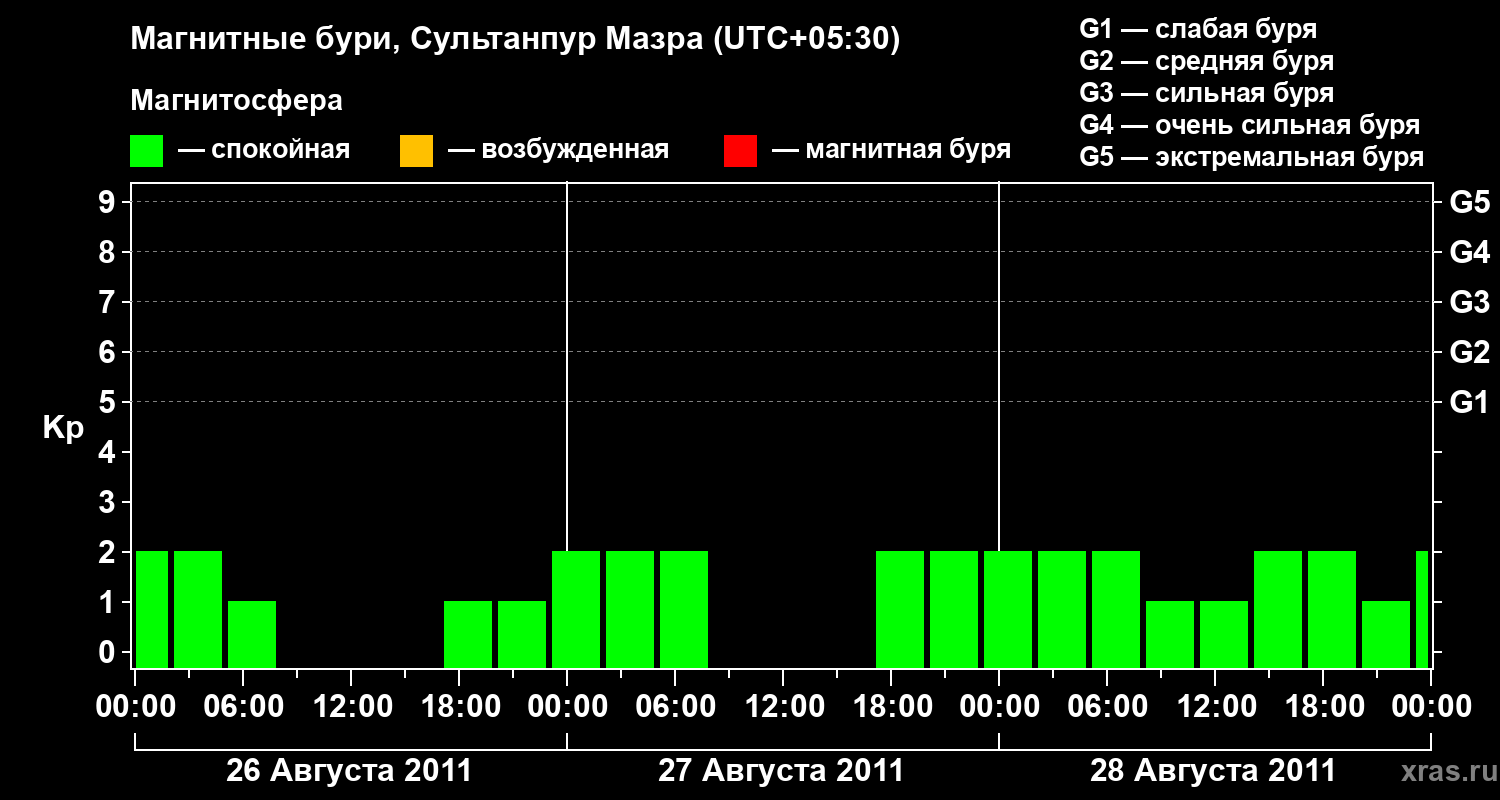The width and height of the screenshot is (1500, 800).
Task: Click the red 'магнитная буря' legend swatch
Action: tap(740, 151)
